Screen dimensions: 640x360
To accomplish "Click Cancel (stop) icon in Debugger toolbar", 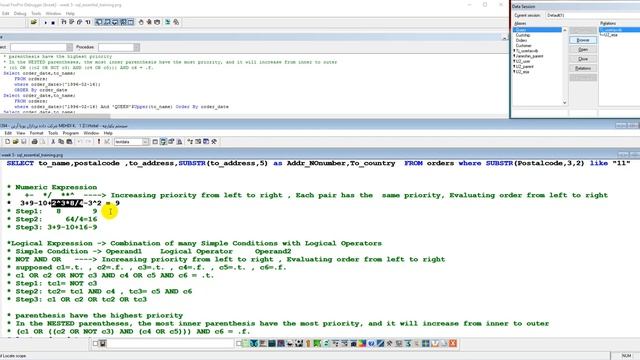I will [x=53, y=22].
